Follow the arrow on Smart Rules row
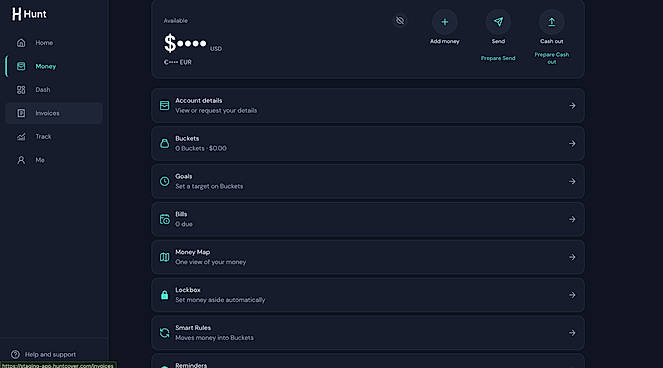Screen dimensions: 663x368 [x=572, y=333]
